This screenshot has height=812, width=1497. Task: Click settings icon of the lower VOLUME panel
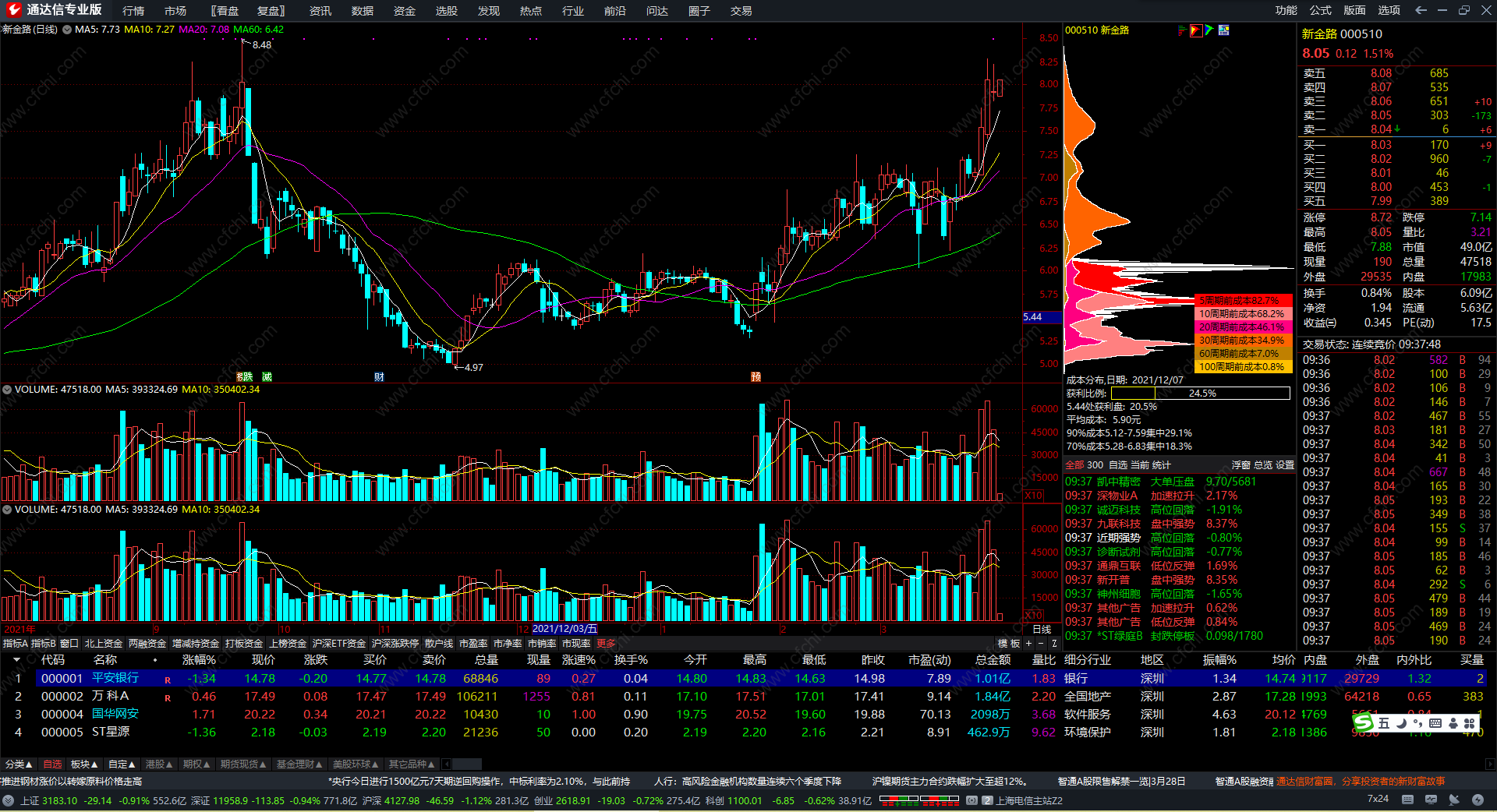(7, 510)
